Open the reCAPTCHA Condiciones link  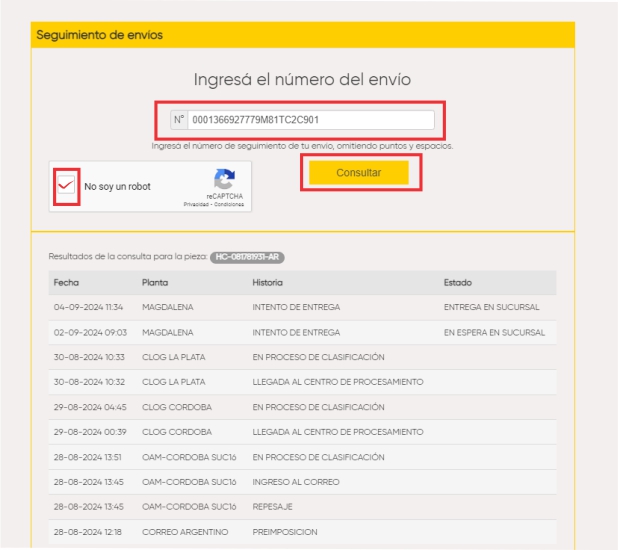[227, 204]
